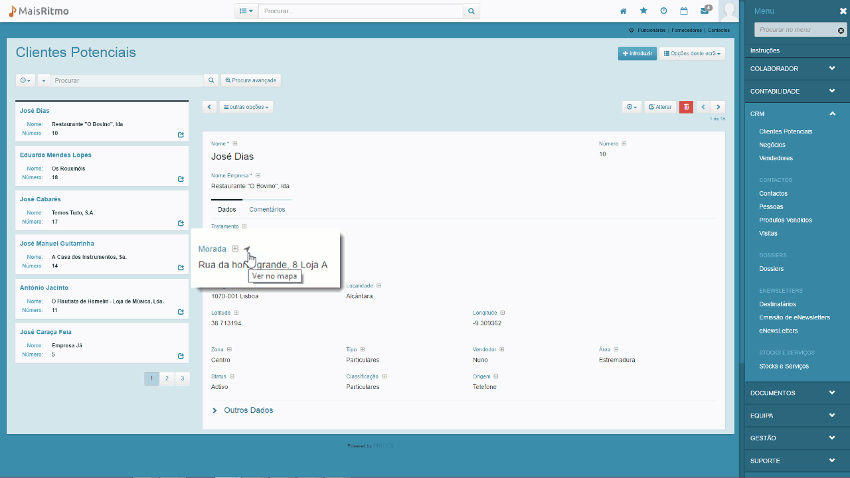Open the record icon for José Cabarés card

(x=181, y=223)
